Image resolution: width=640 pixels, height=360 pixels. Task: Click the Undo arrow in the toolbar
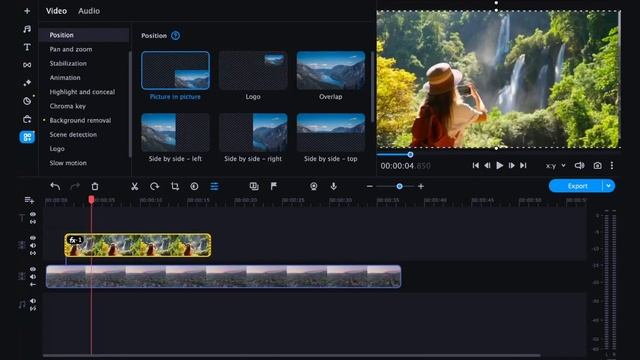click(x=55, y=187)
